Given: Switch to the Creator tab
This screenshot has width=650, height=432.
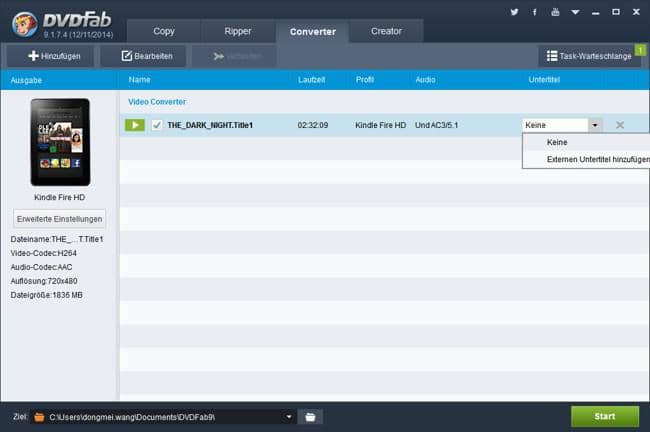Looking at the screenshot, I should pos(386,31).
